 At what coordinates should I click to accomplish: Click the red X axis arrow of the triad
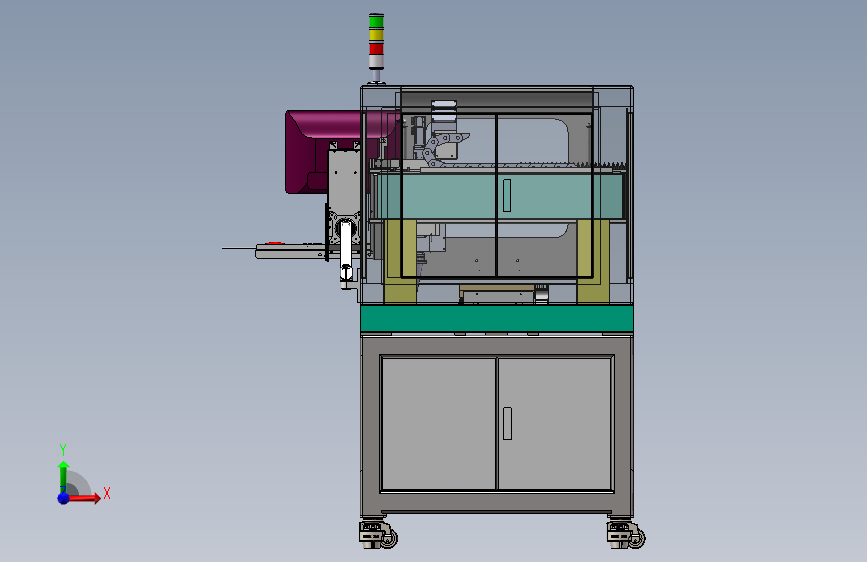[84, 498]
